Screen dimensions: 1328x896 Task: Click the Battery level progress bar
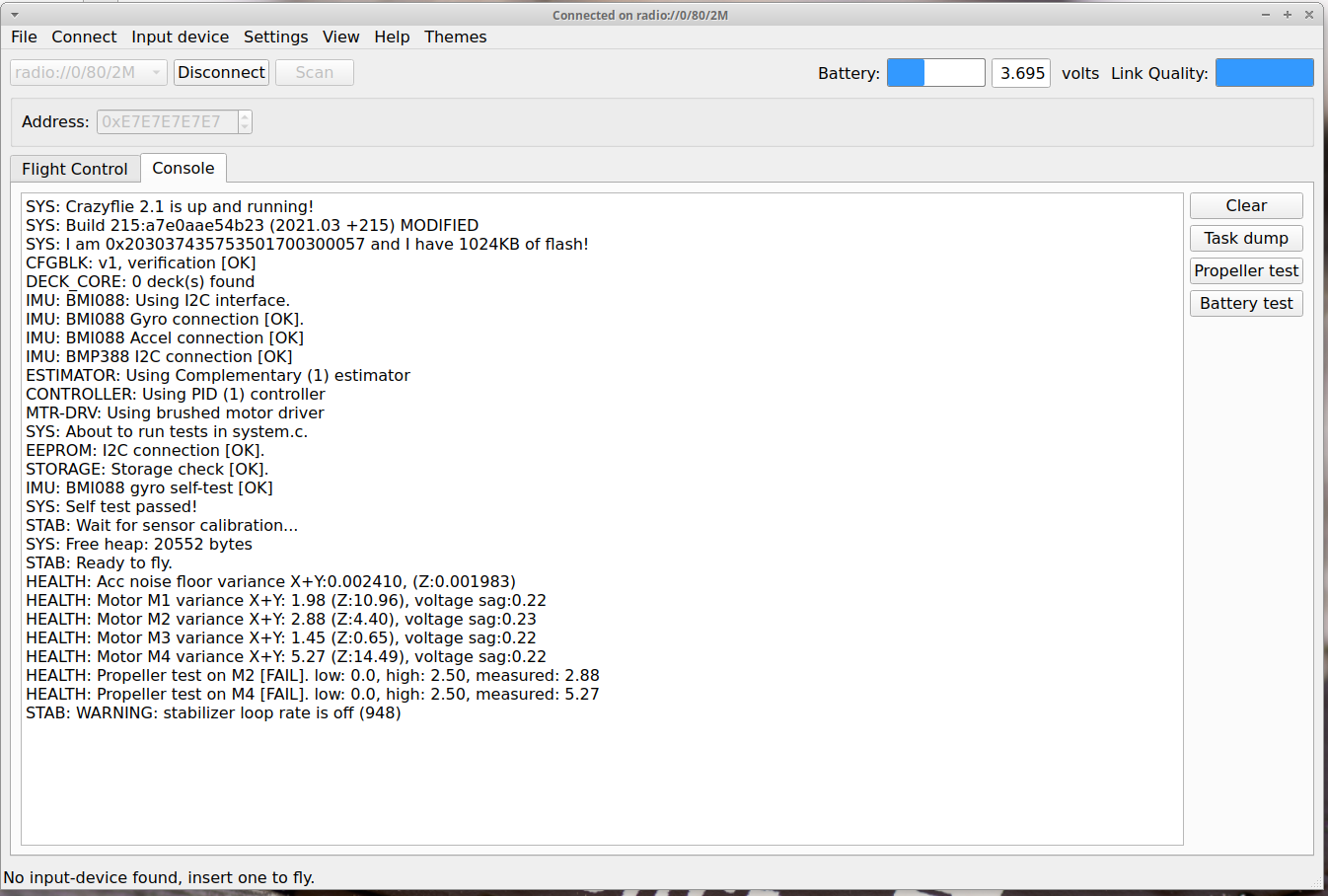(x=935, y=73)
